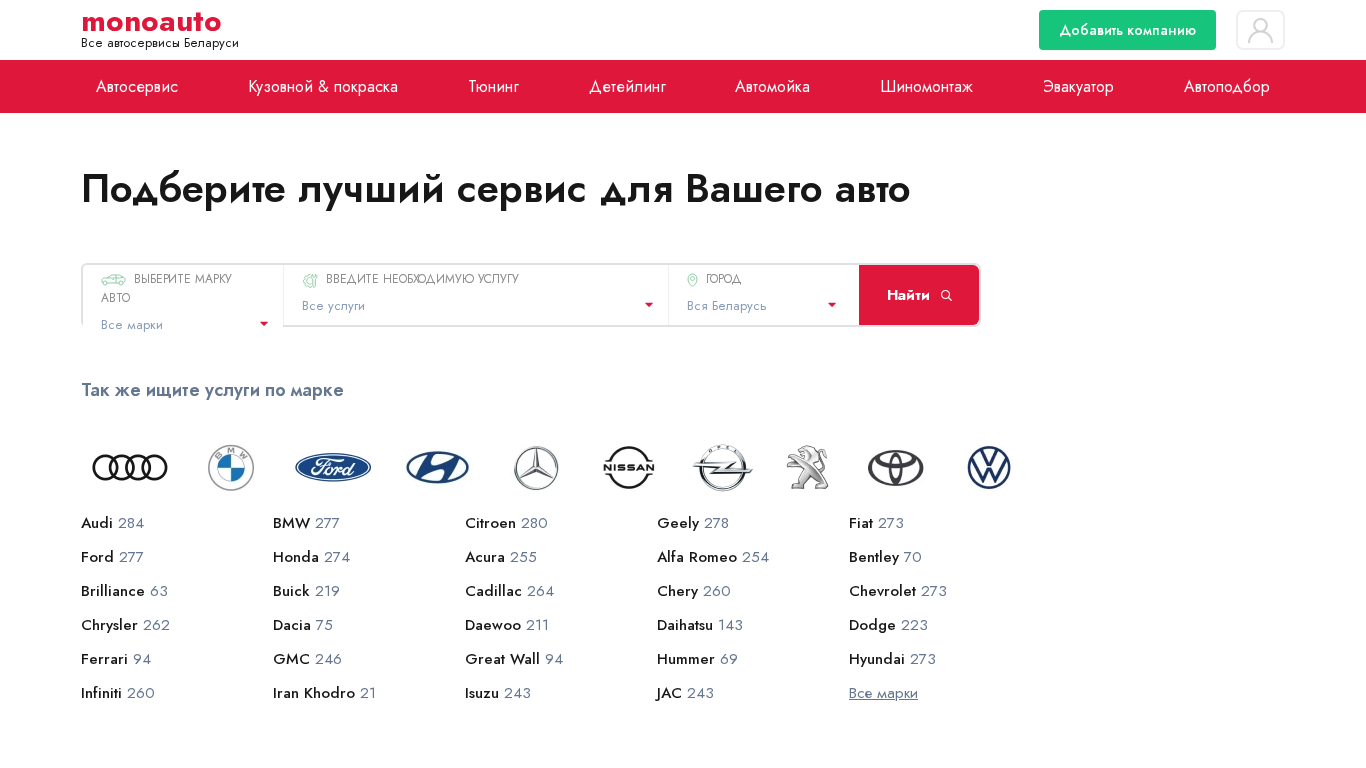Select the Peugeot lion logo

pos(808,468)
